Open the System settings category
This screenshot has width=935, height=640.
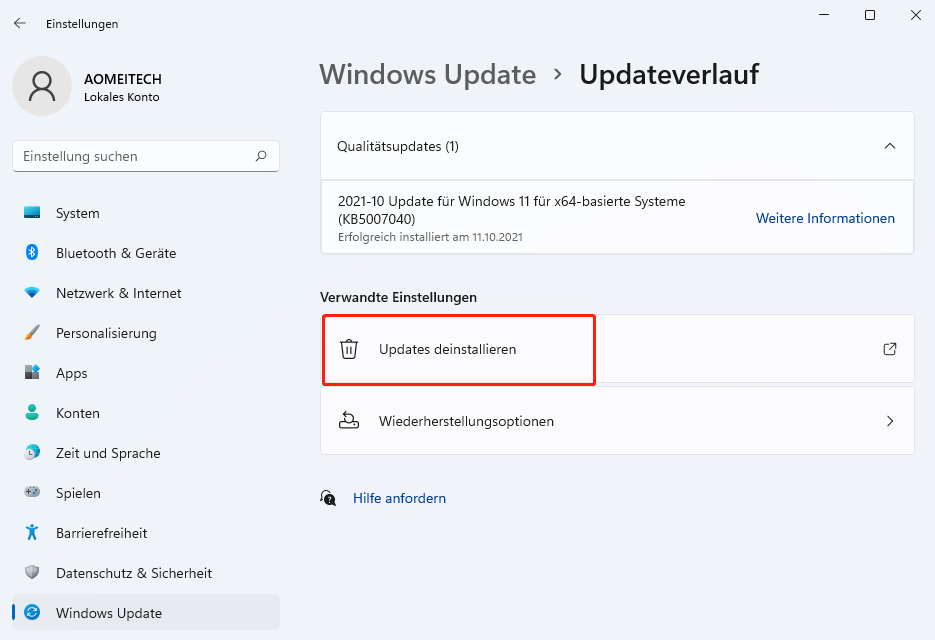click(x=77, y=213)
